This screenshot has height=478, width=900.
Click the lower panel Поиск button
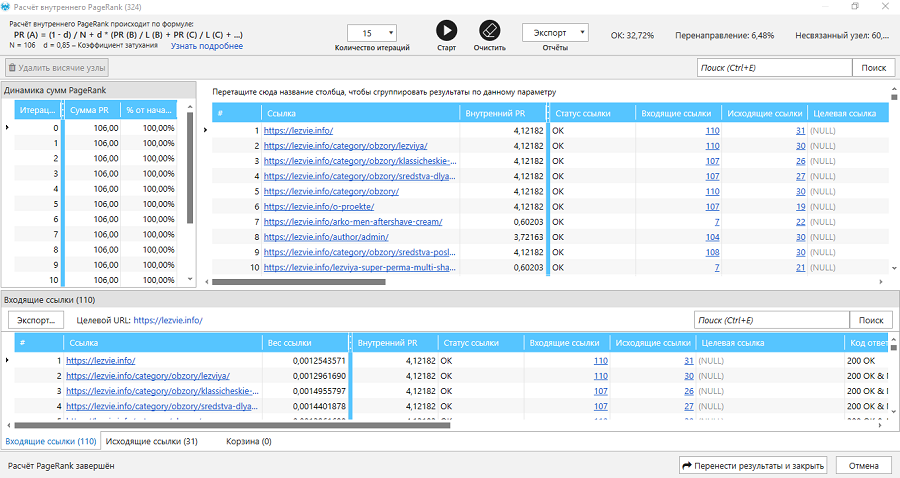(871, 320)
